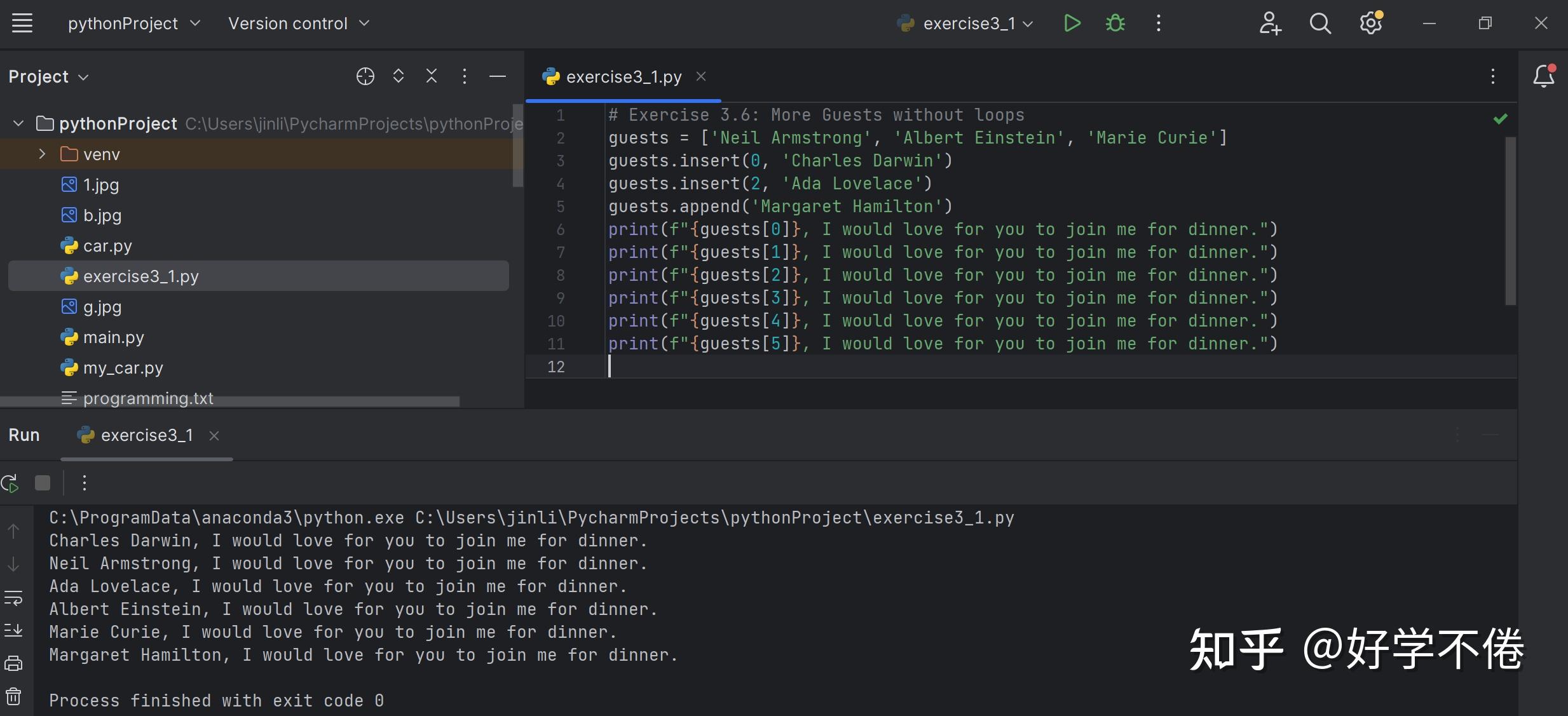Rerun the program in the Run console
The height and width of the screenshot is (716, 1568).
10,483
